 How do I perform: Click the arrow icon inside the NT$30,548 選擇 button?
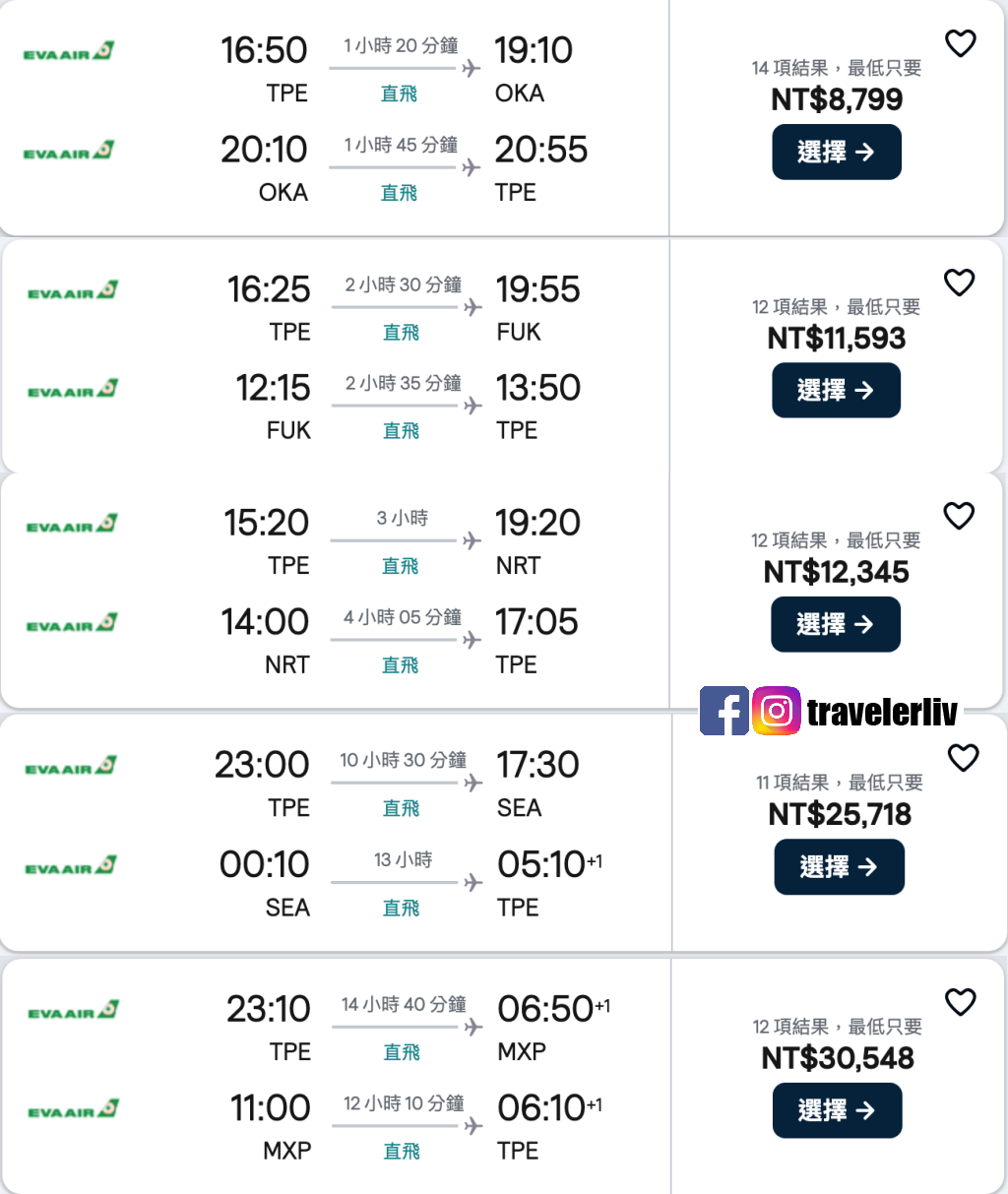(866, 1110)
